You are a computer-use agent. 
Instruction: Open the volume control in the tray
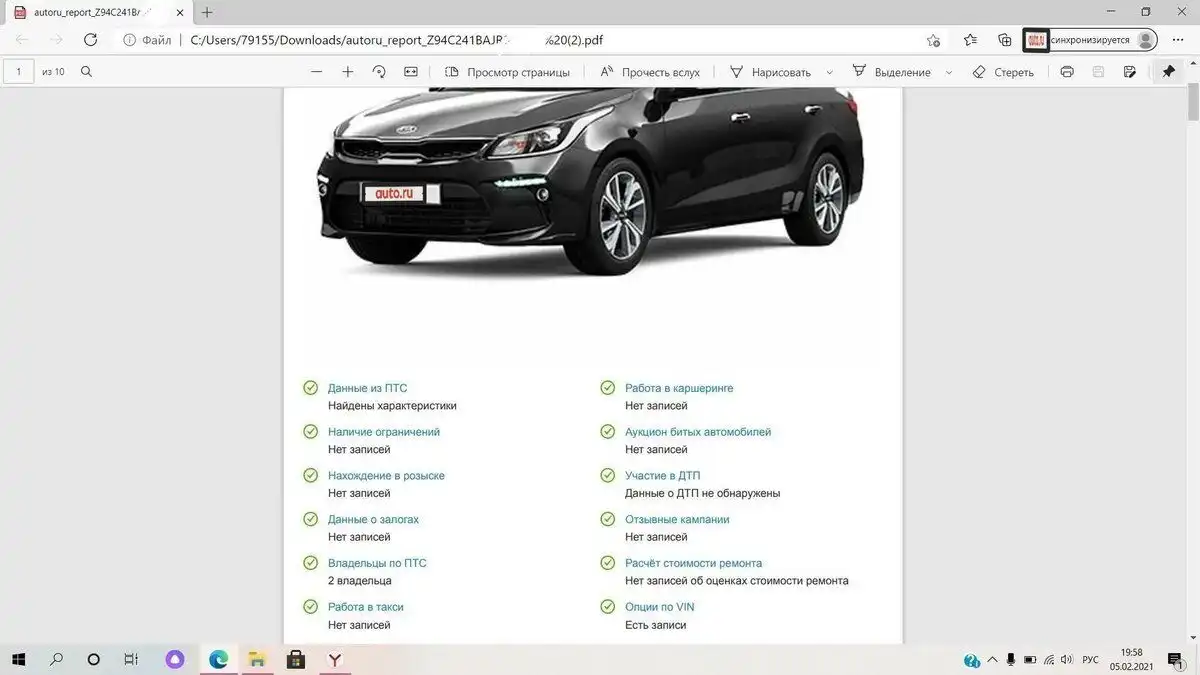[x=1065, y=660]
